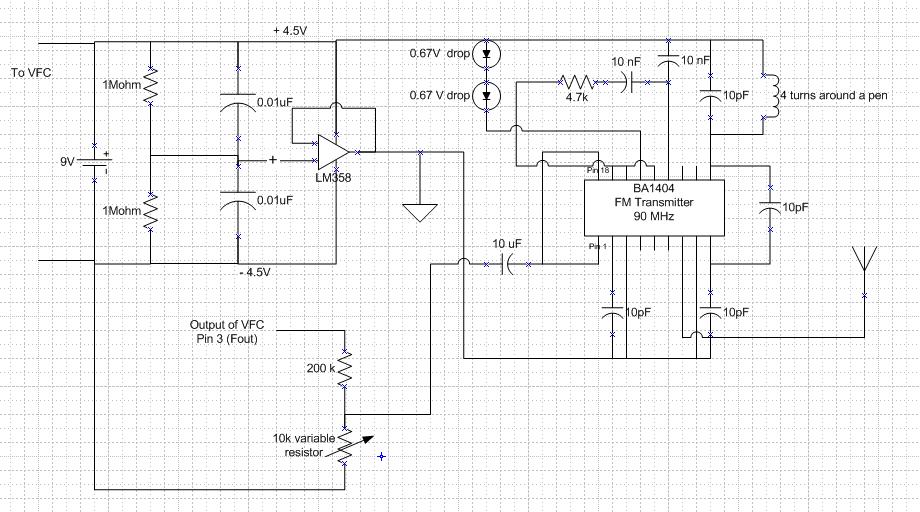
Task: Select the inductor coil symbol
Action: click(772, 96)
